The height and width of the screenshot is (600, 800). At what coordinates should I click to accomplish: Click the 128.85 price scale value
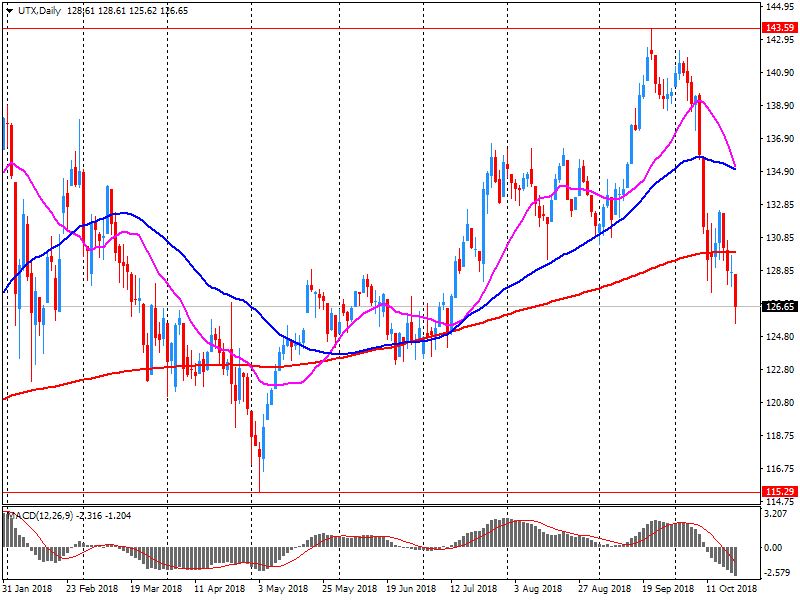coord(780,271)
